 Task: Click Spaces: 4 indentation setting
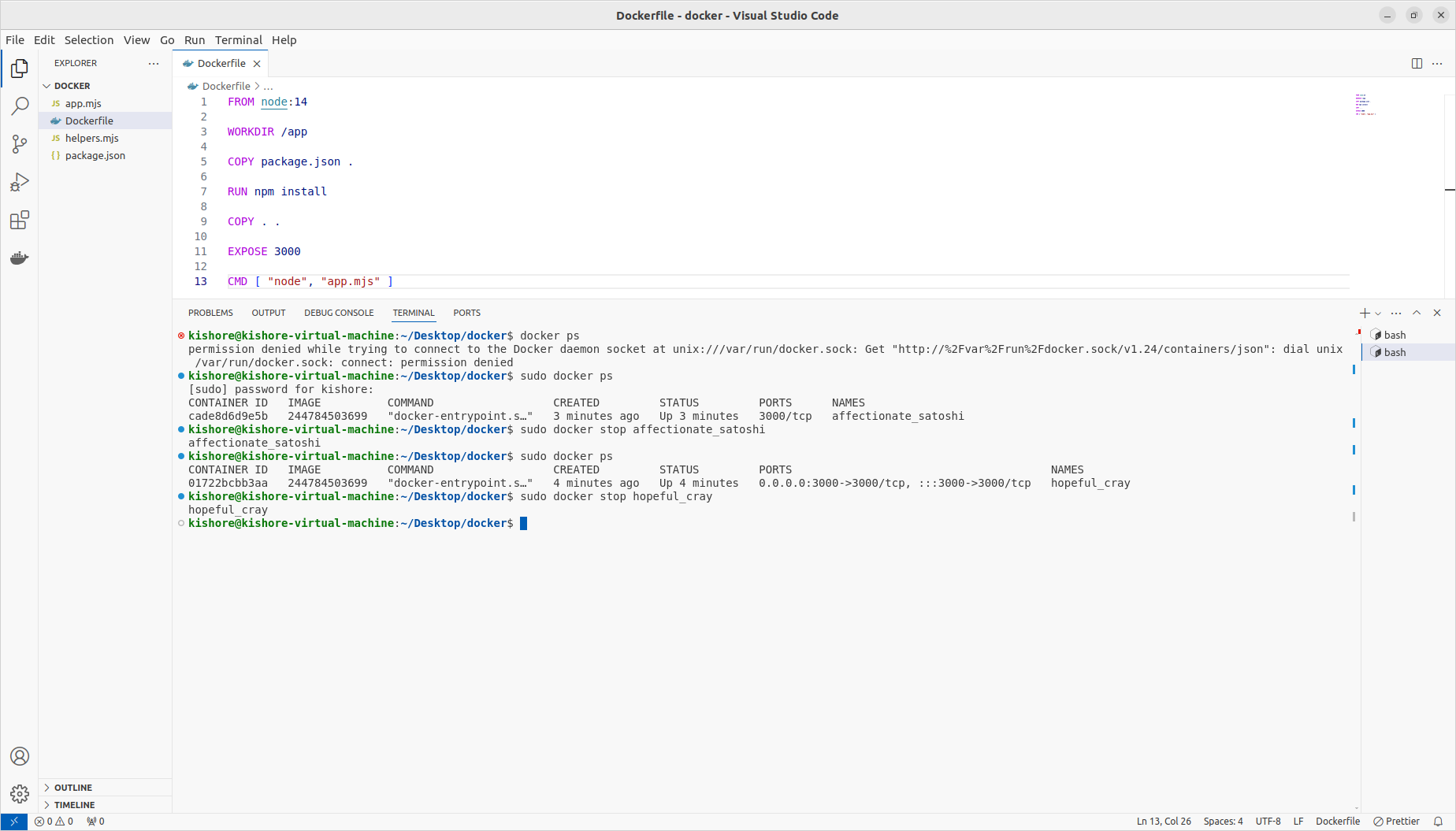click(1223, 821)
